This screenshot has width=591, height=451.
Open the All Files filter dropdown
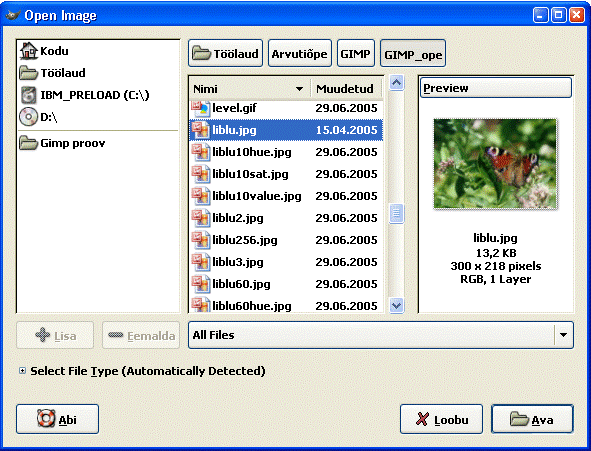[381, 335]
